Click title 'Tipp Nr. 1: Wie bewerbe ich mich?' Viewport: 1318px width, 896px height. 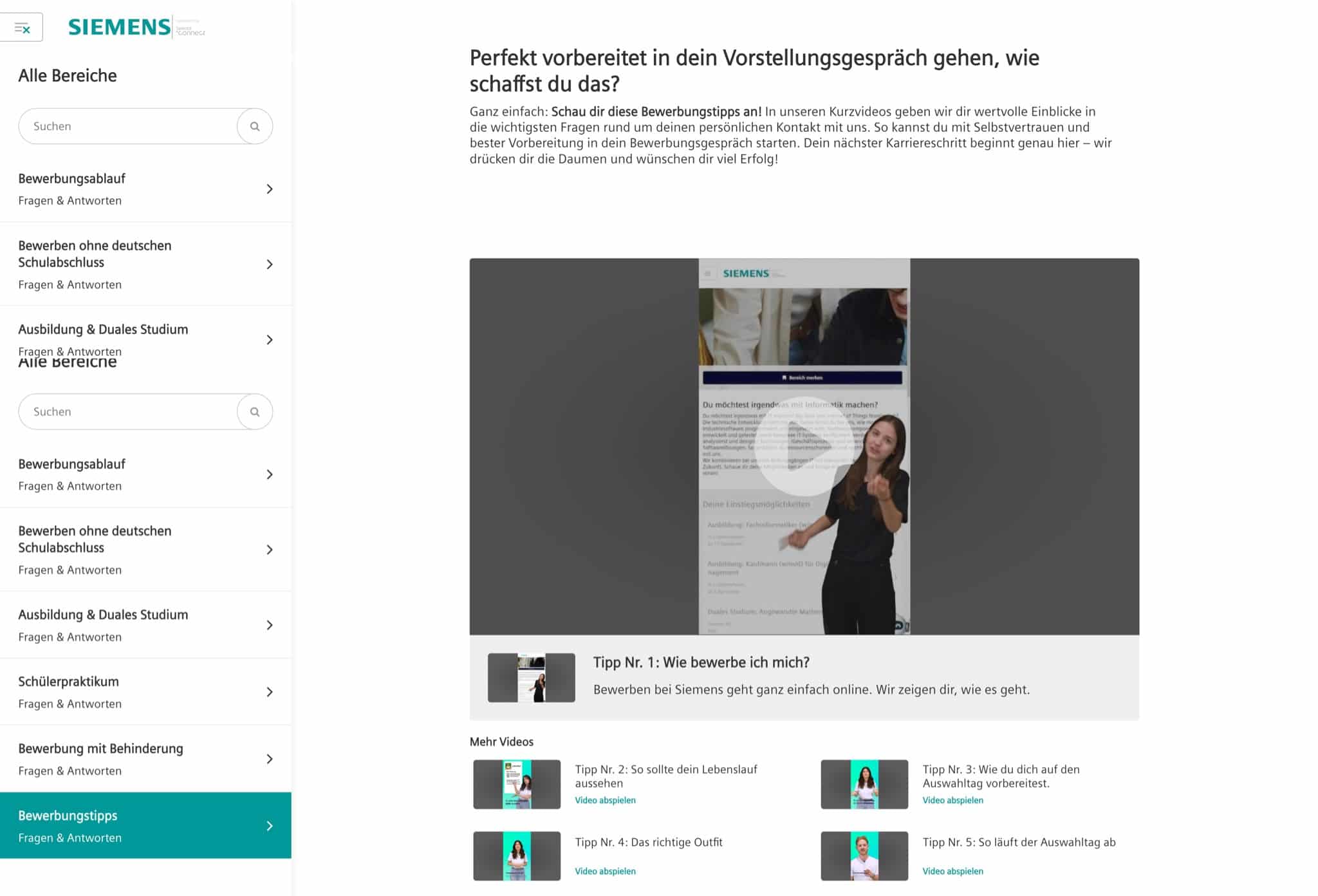[701, 662]
